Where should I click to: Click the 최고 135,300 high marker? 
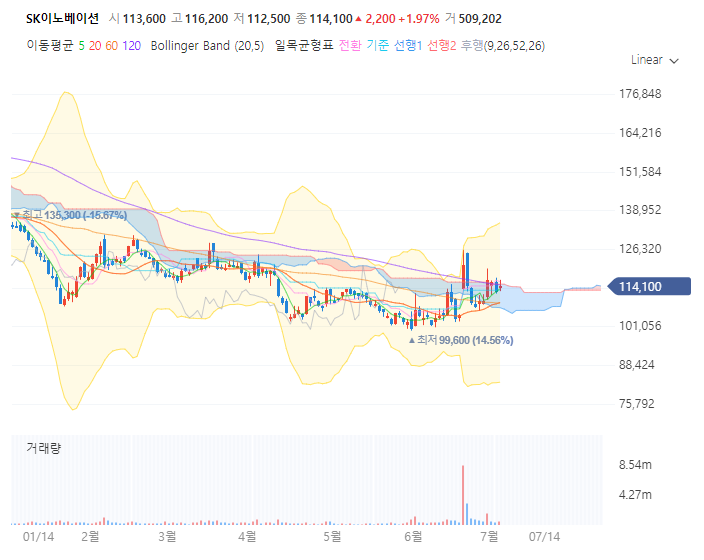click(70, 215)
